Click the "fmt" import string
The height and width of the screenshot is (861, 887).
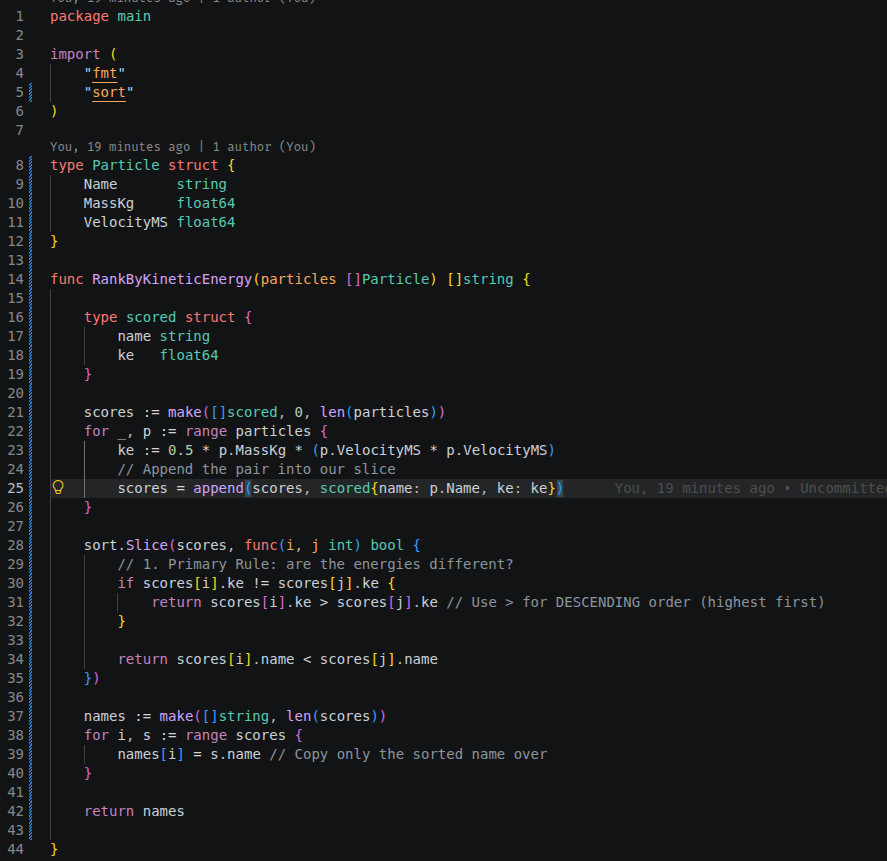point(105,73)
